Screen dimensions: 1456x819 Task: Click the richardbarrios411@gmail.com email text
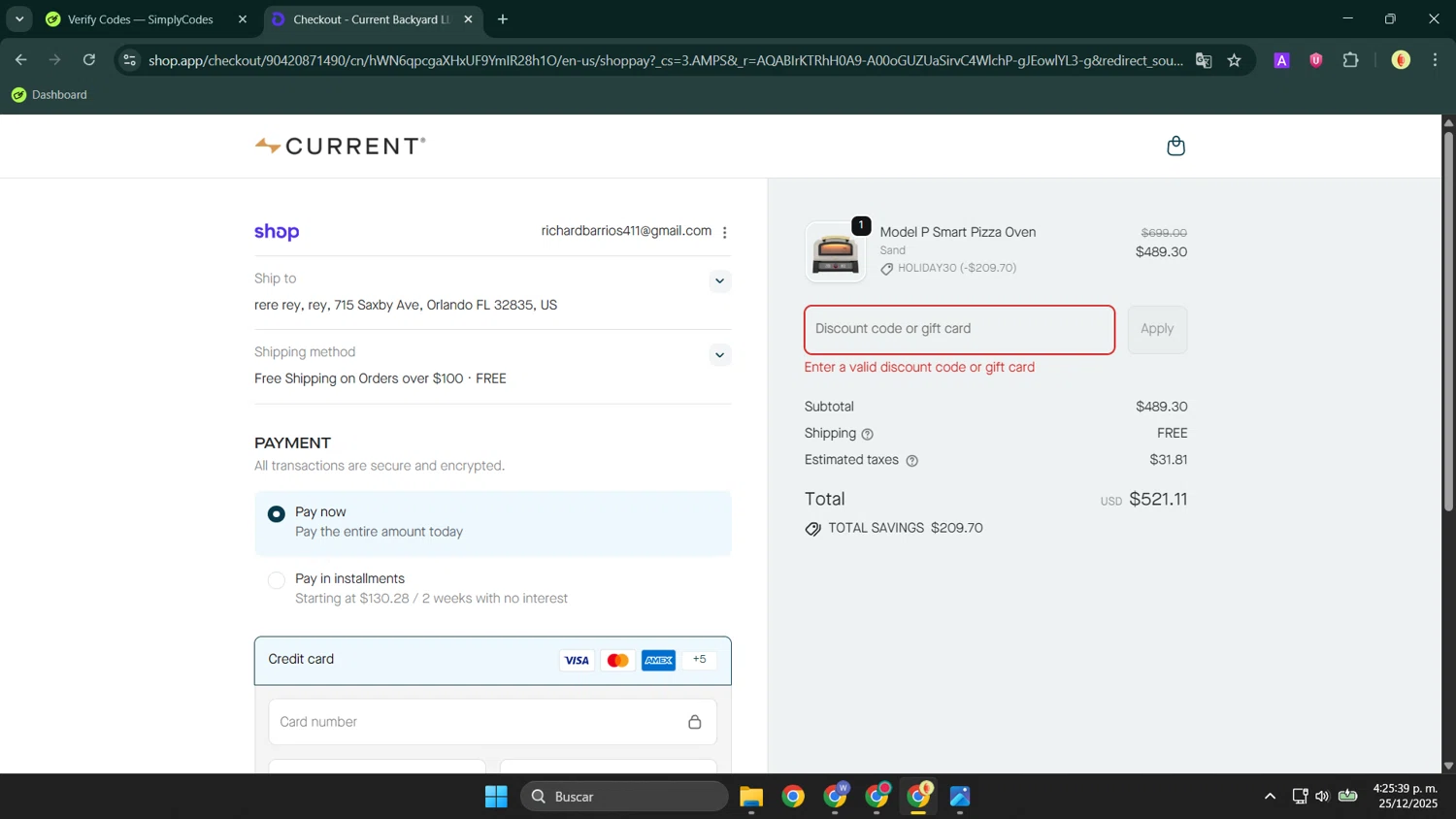(626, 231)
